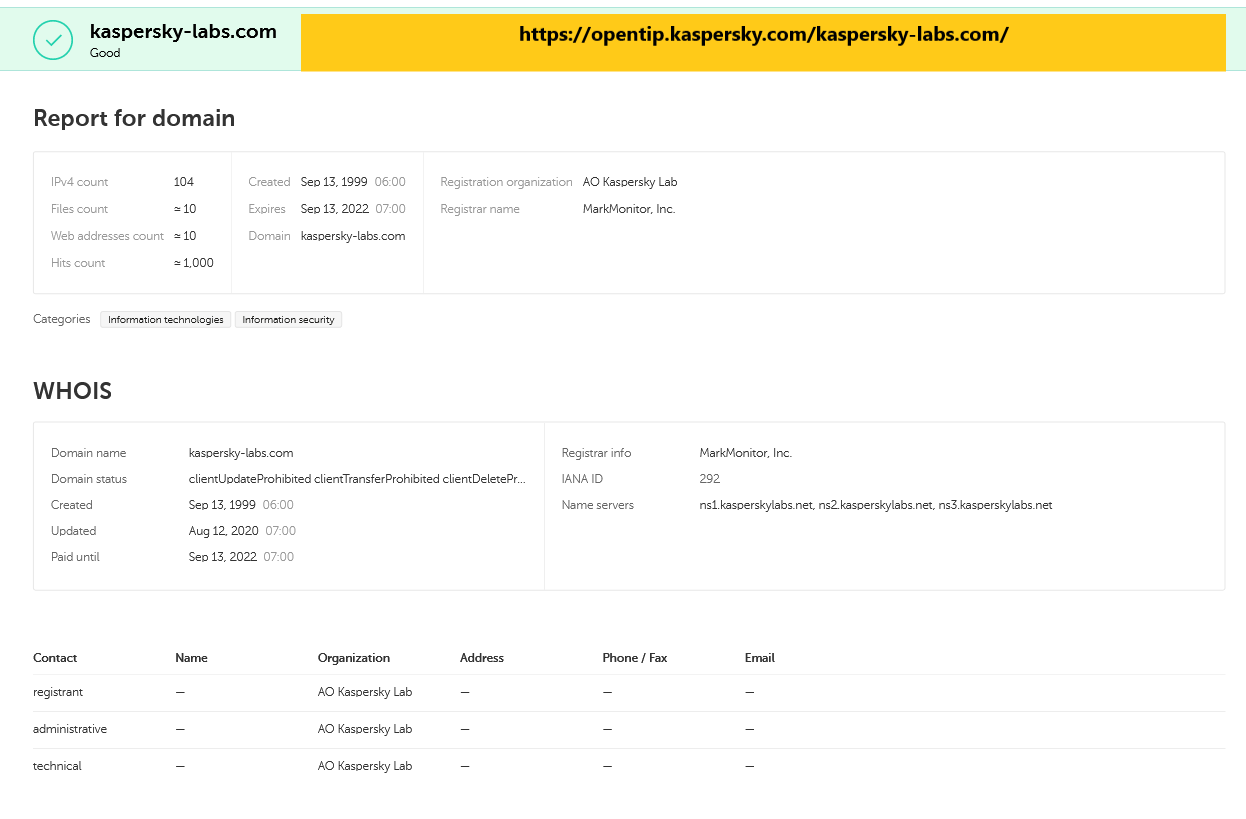The width and height of the screenshot is (1246, 819).
Task: Click the Files count value ≈ 10
Action: pos(185,209)
